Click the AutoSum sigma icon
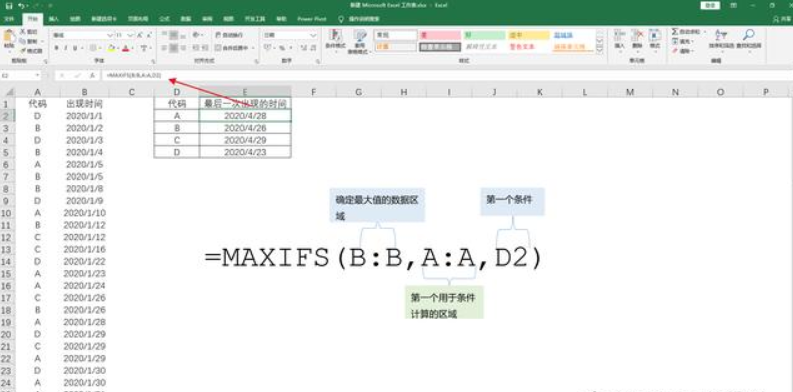Viewport: 793px width, 392px height. pyautogui.click(x=675, y=32)
